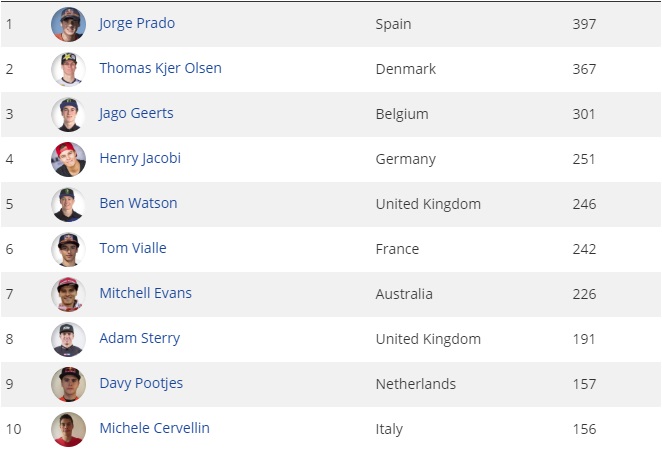Click Adam Sterry's avatar image

click(x=68, y=339)
